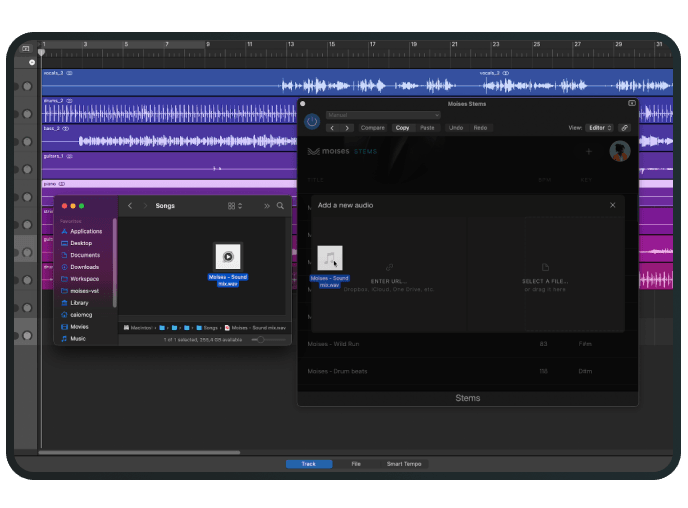Click SELECT A FILE option
The width and height of the screenshot is (688, 508).
click(x=545, y=281)
